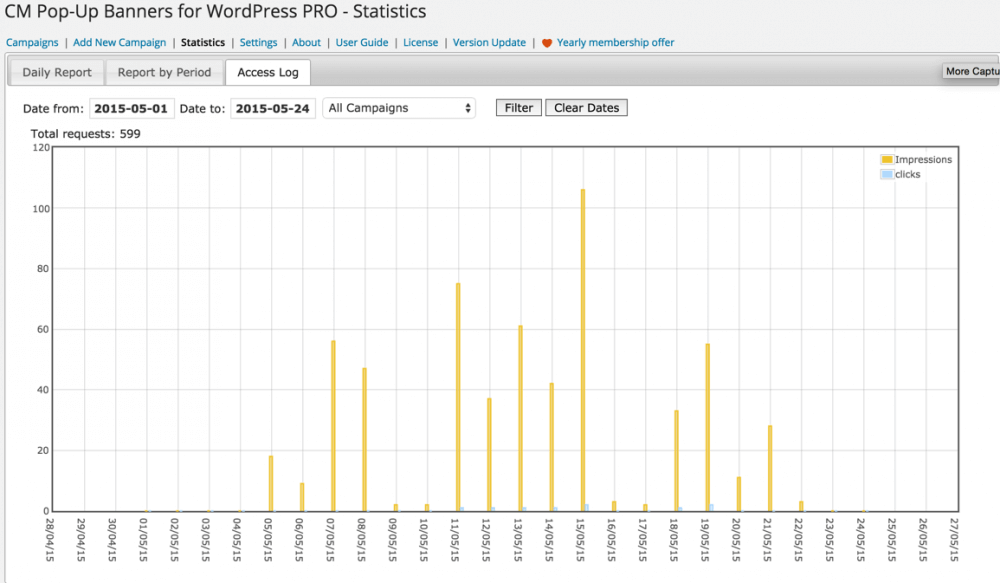Click the Clear Dates button
The height and width of the screenshot is (583, 1000).
pos(586,108)
